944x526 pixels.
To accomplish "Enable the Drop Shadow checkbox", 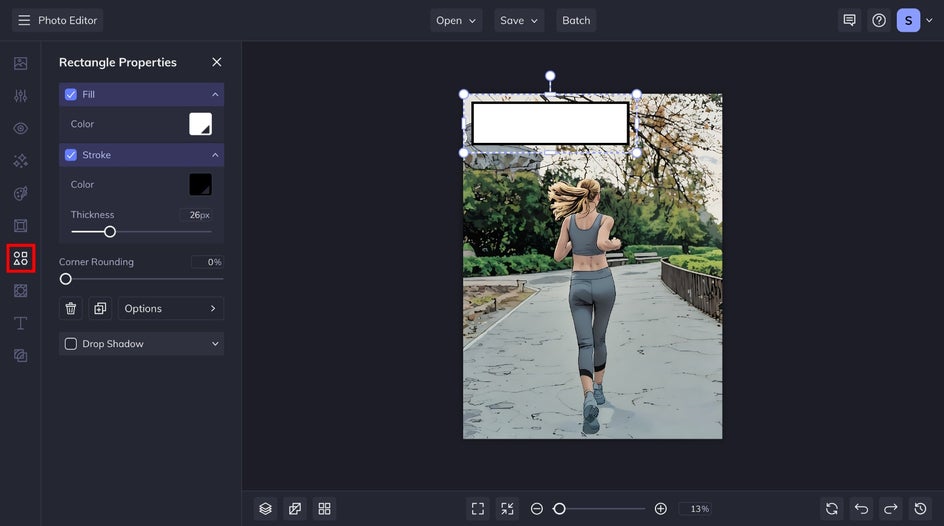I will coord(70,344).
